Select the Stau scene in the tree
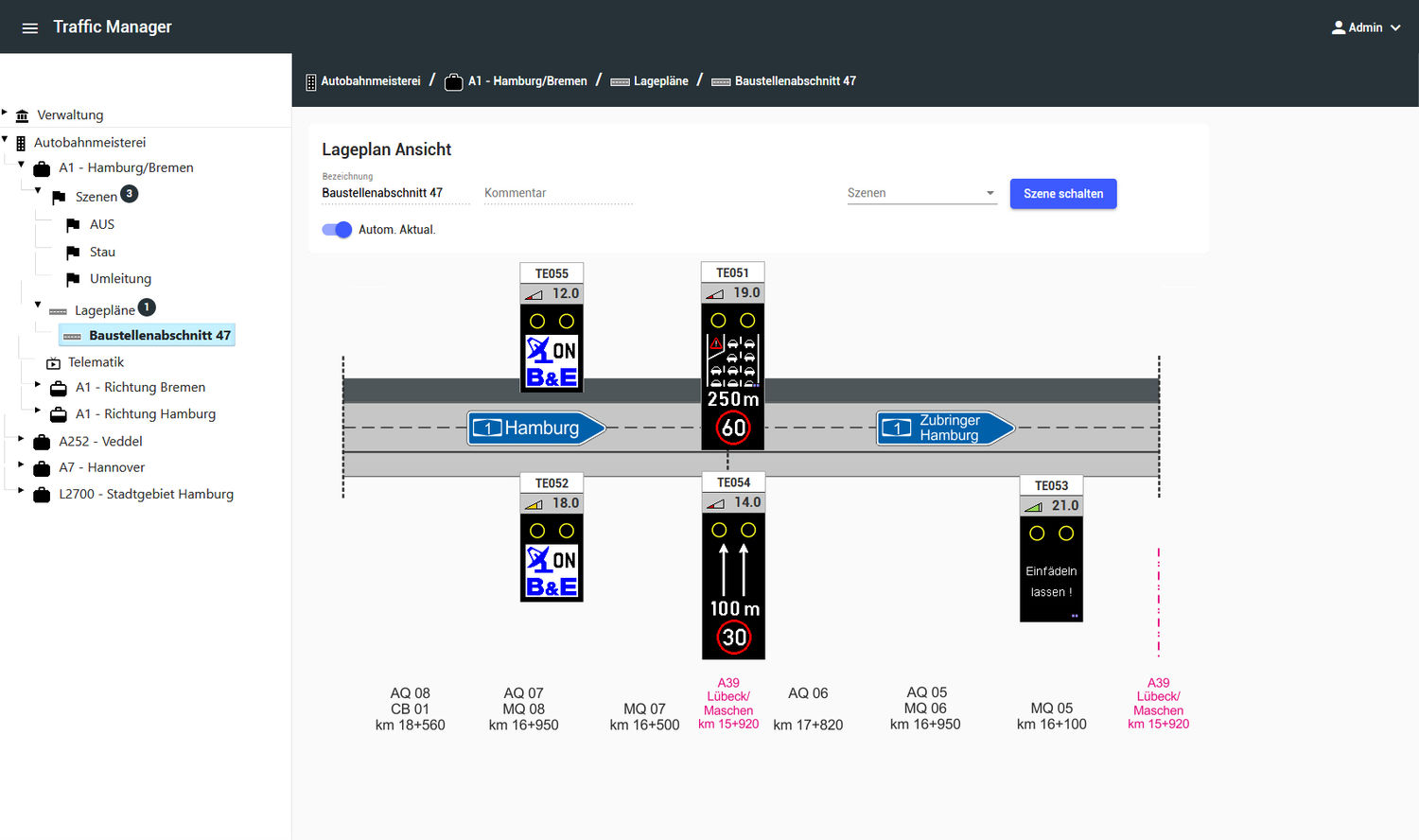 click(102, 253)
